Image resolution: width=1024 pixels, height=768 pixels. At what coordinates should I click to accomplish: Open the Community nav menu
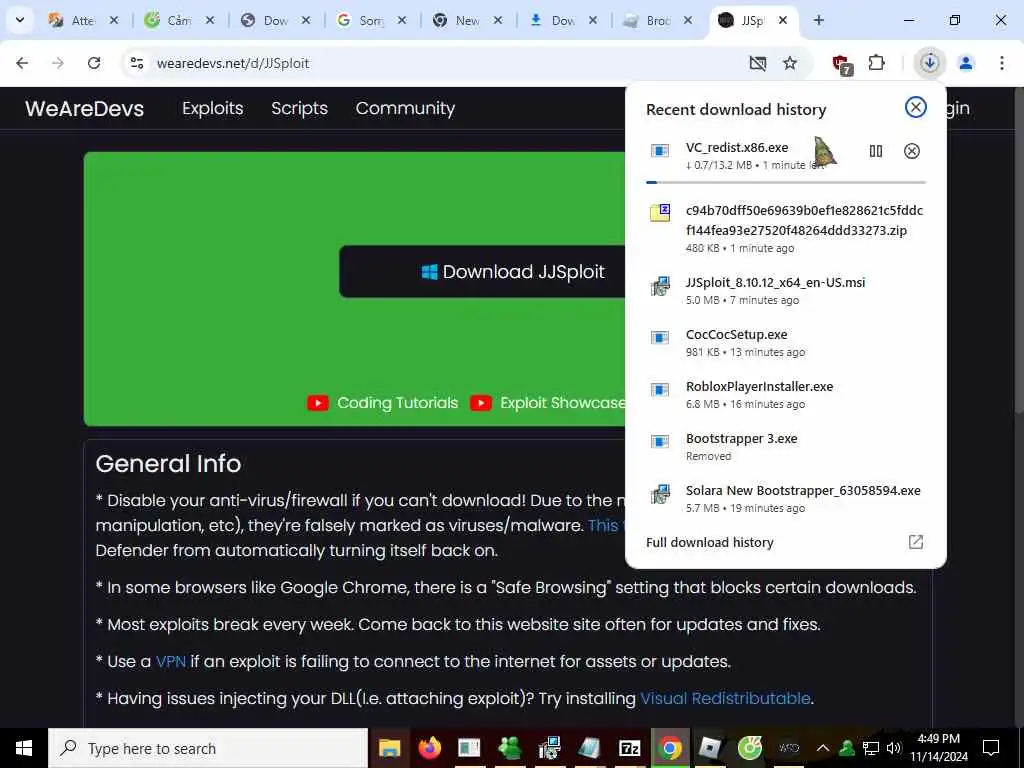tap(405, 108)
